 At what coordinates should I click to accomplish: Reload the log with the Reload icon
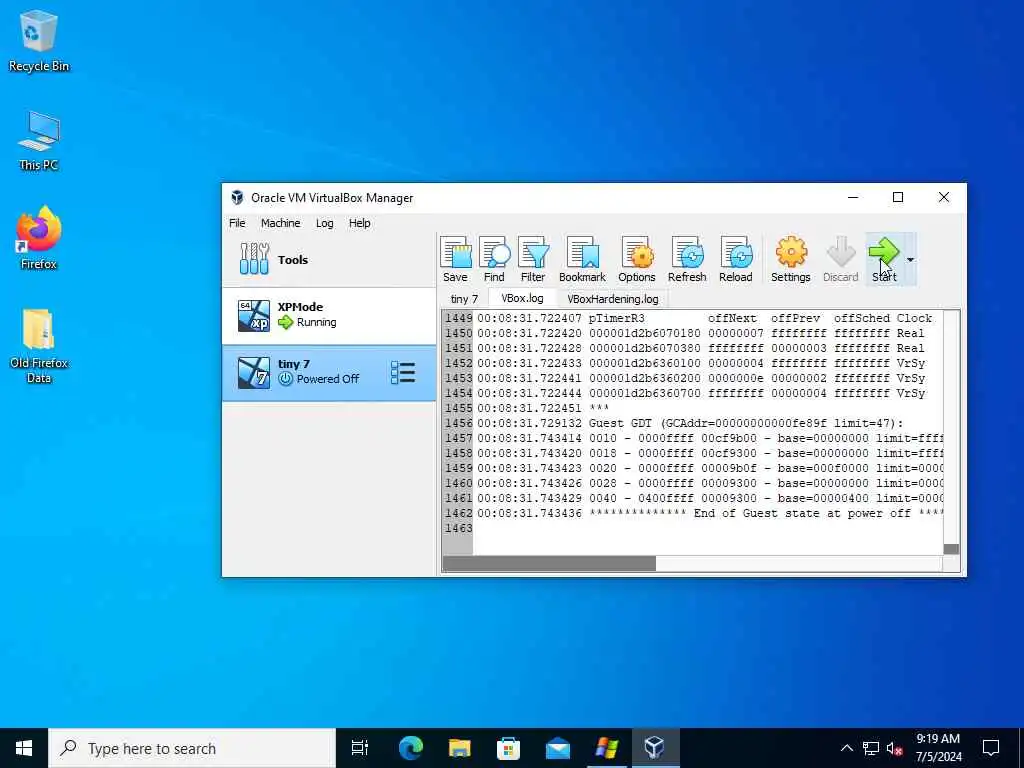pos(736,259)
